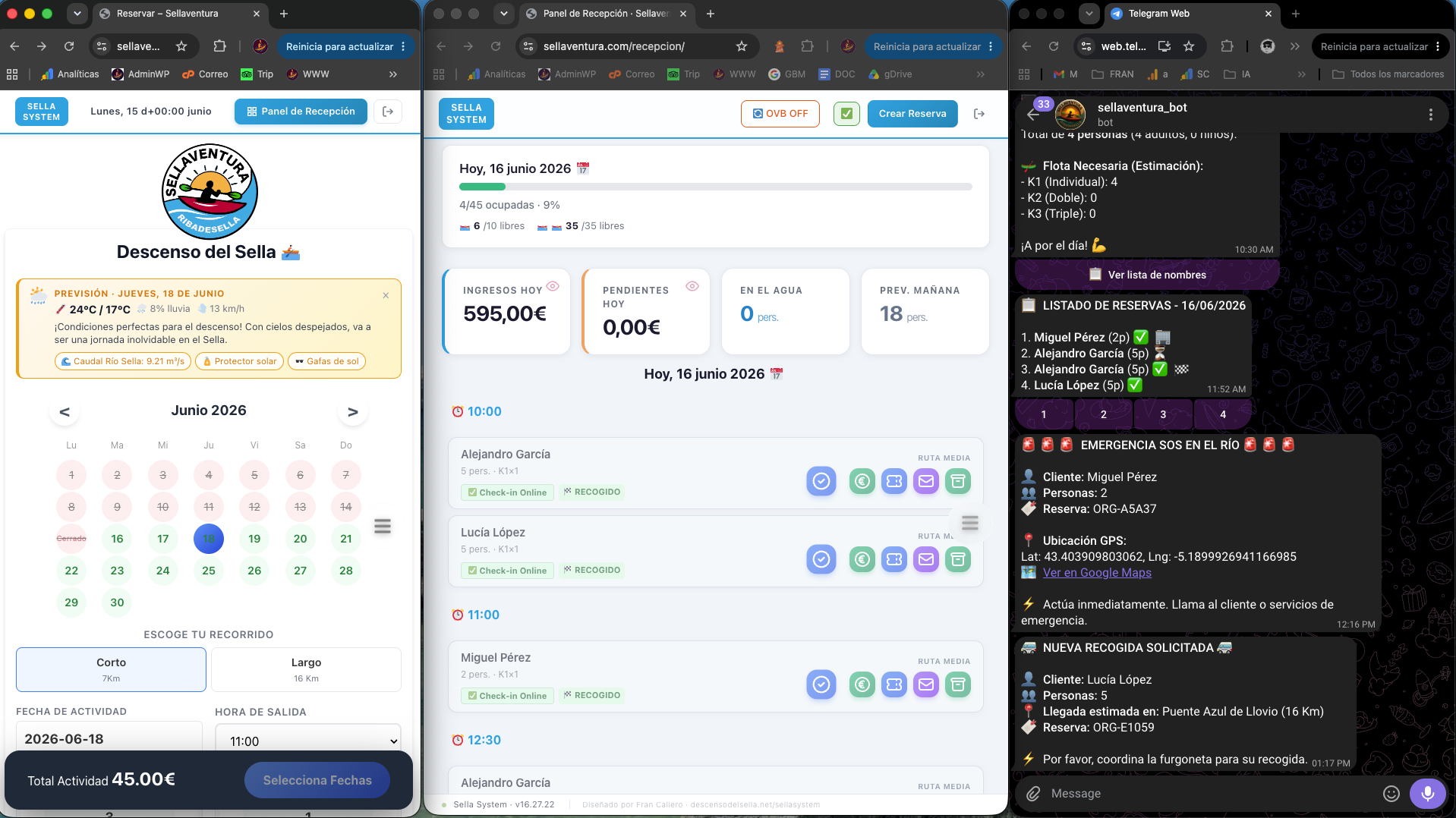Click green checkbox button in reception header
This screenshot has width=1456, height=818.
pyautogui.click(x=846, y=114)
